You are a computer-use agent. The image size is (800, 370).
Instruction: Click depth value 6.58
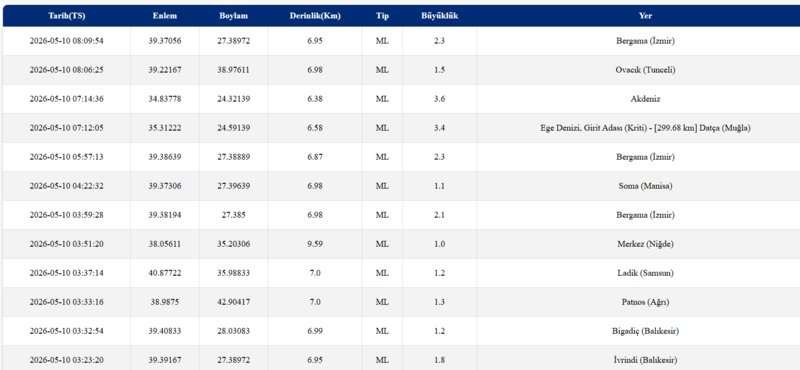tap(315, 128)
